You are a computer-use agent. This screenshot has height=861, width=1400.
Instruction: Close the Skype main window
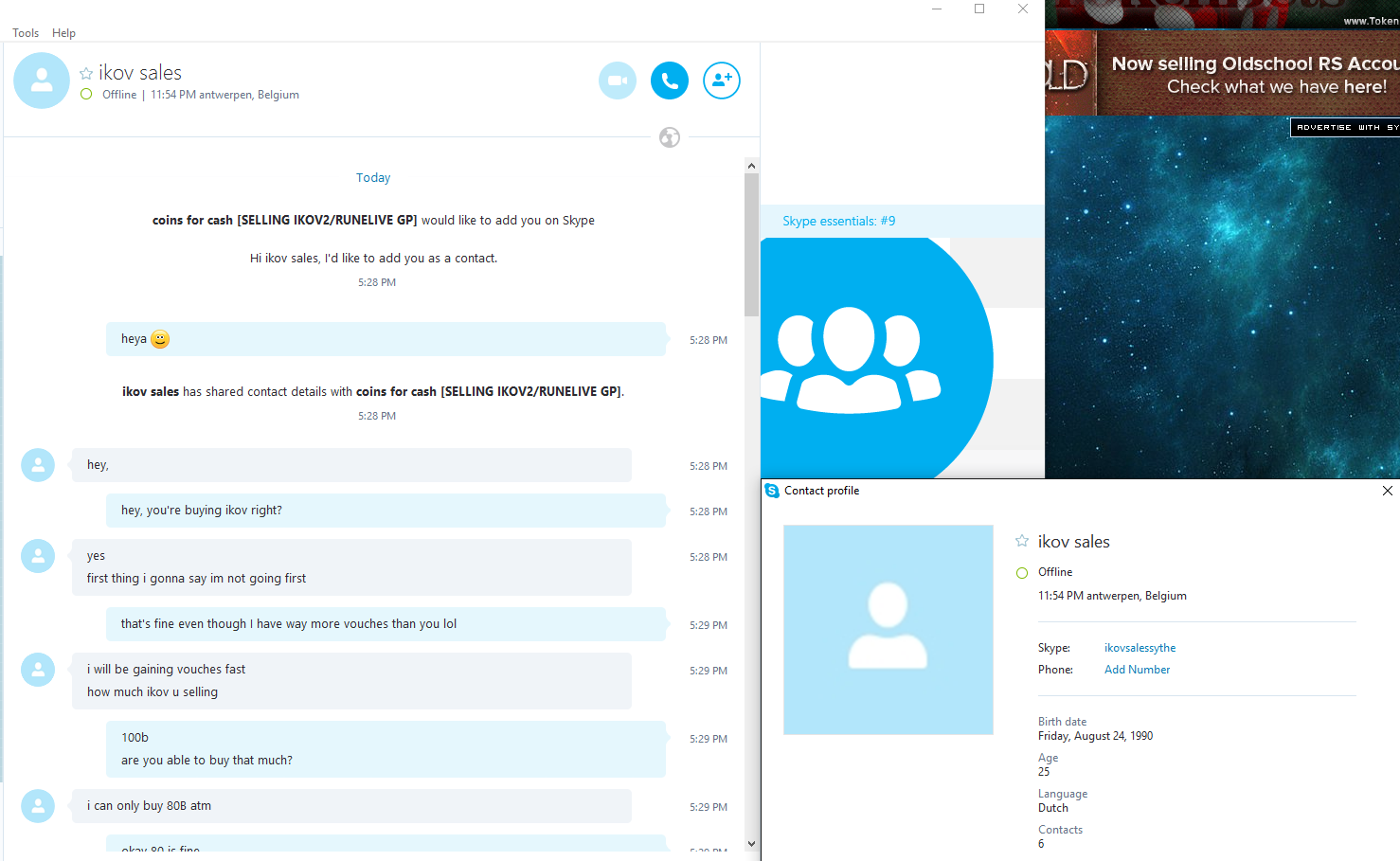point(1023,9)
